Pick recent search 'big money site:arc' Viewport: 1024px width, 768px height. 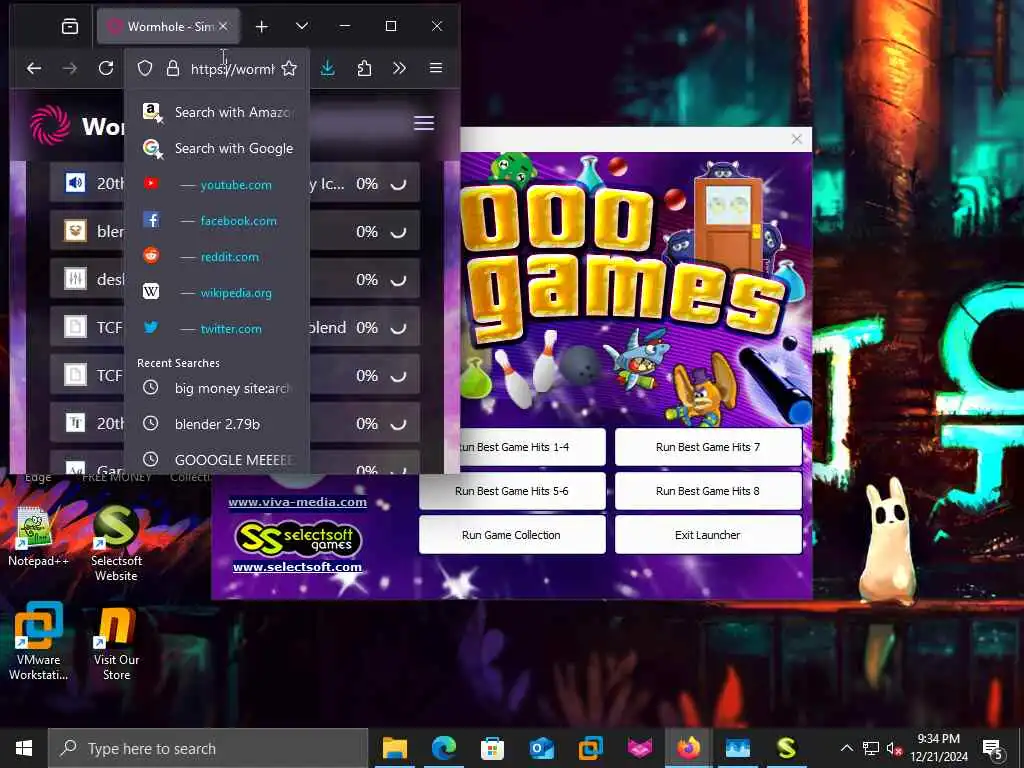[217, 389]
